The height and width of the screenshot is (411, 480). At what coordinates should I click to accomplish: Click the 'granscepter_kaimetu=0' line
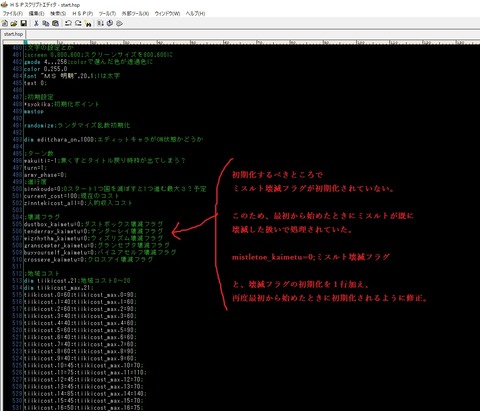(97, 245)
